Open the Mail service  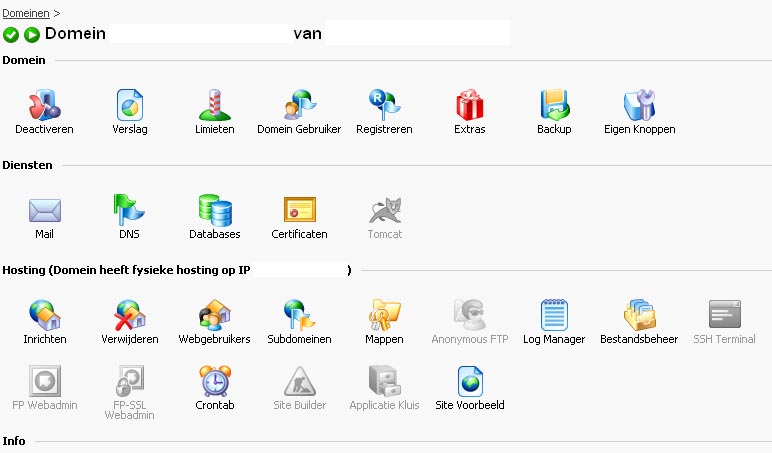point(44,210)
